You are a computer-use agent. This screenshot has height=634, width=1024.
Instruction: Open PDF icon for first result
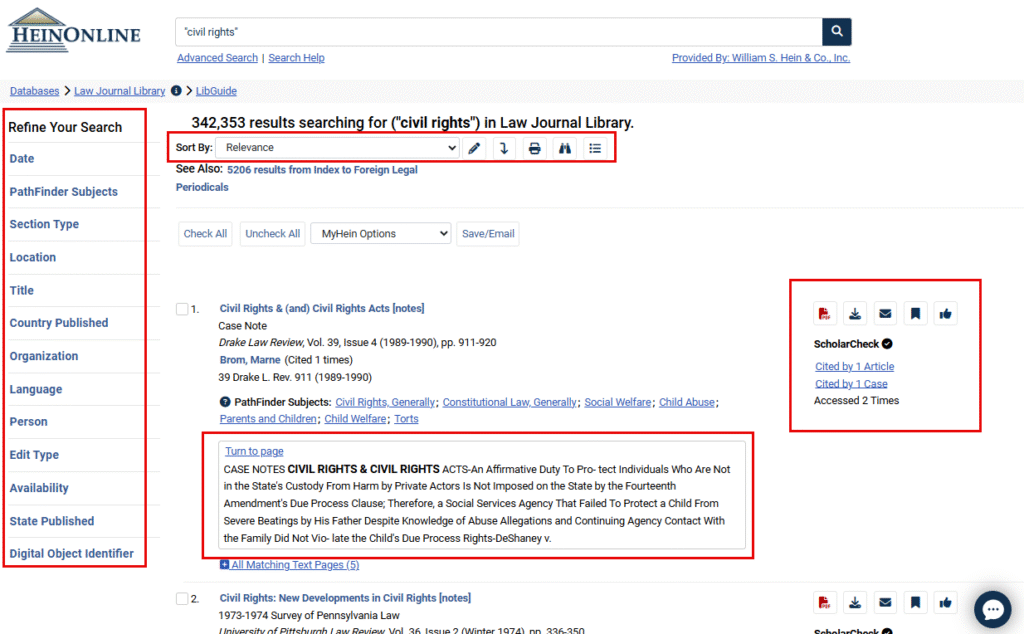pyautogui.click(x=824, y=314)
